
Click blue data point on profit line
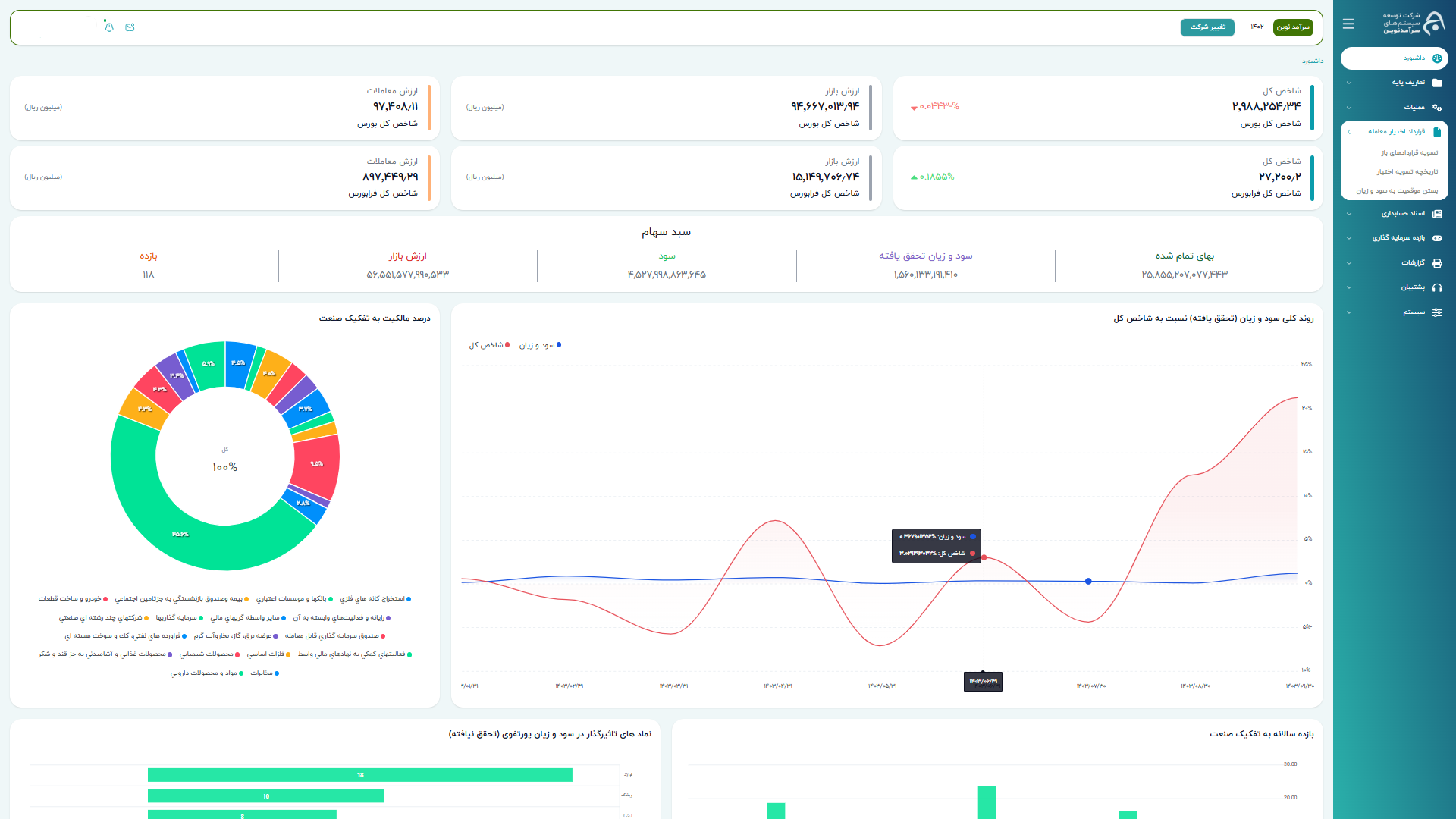point(1088,582)
